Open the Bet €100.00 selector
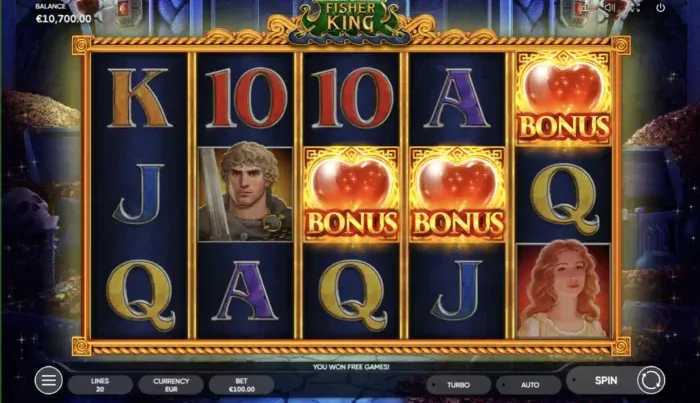This screenshot has height=403, width=700. 242,385
